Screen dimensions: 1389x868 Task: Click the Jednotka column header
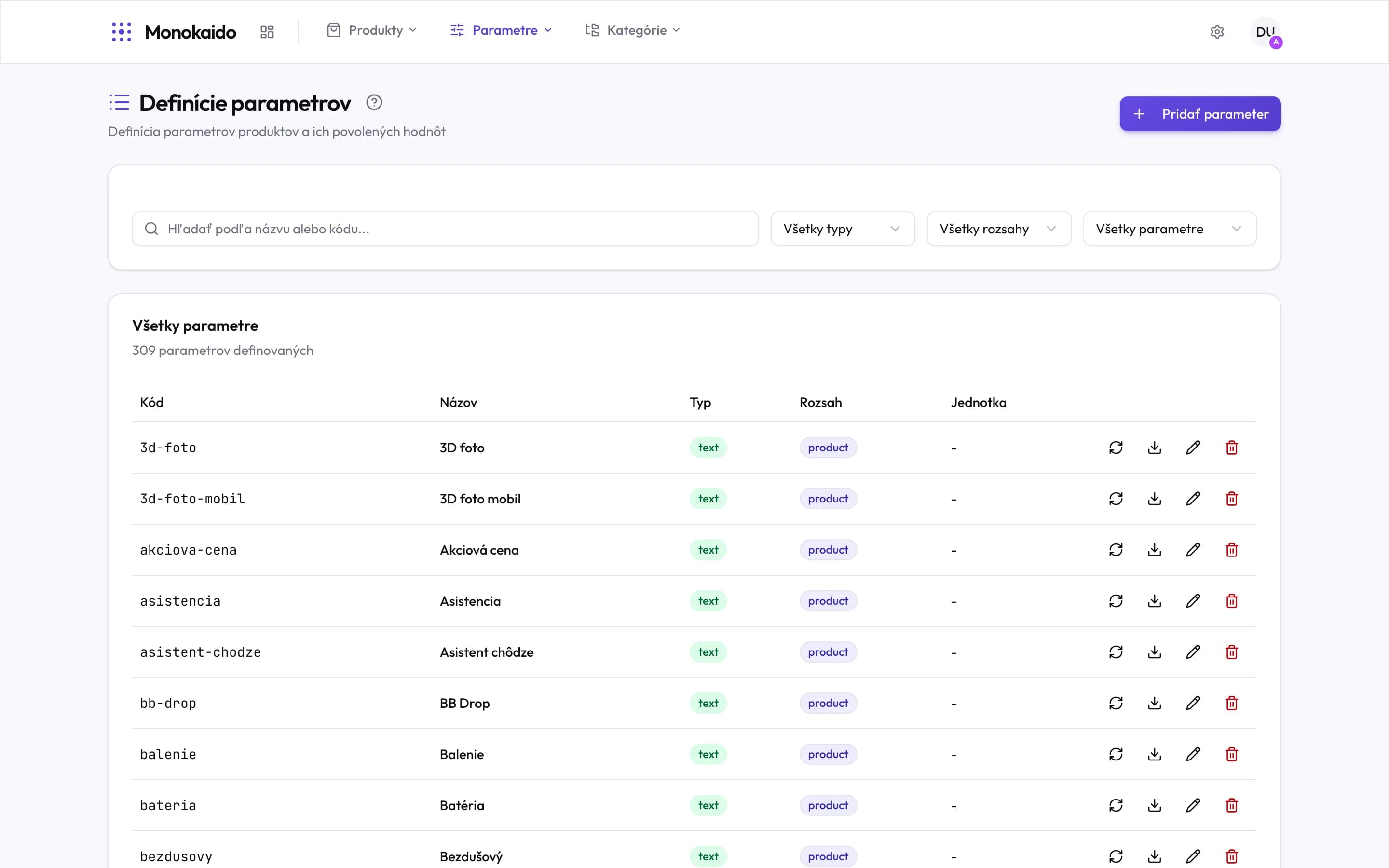(978, 403)
